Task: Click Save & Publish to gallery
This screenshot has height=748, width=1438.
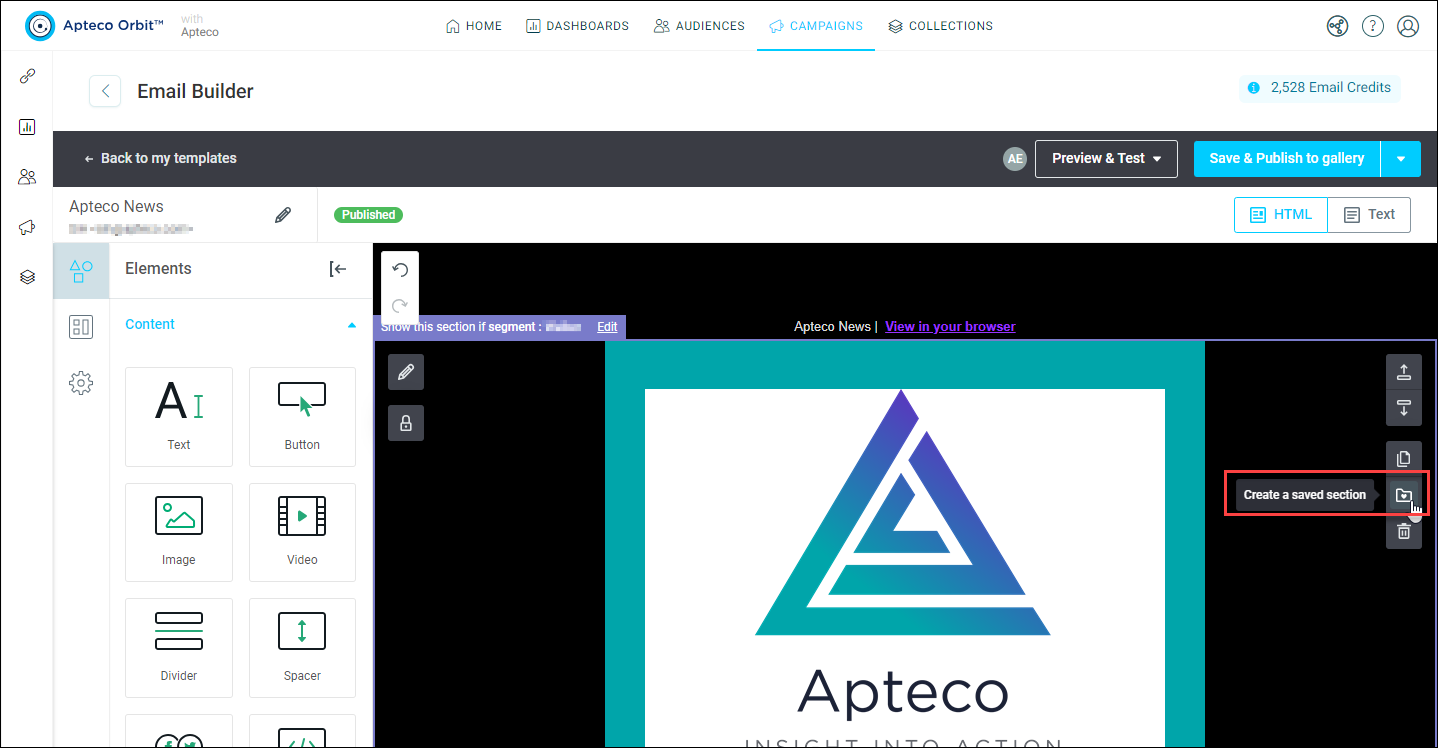Action: [1287, 159]
